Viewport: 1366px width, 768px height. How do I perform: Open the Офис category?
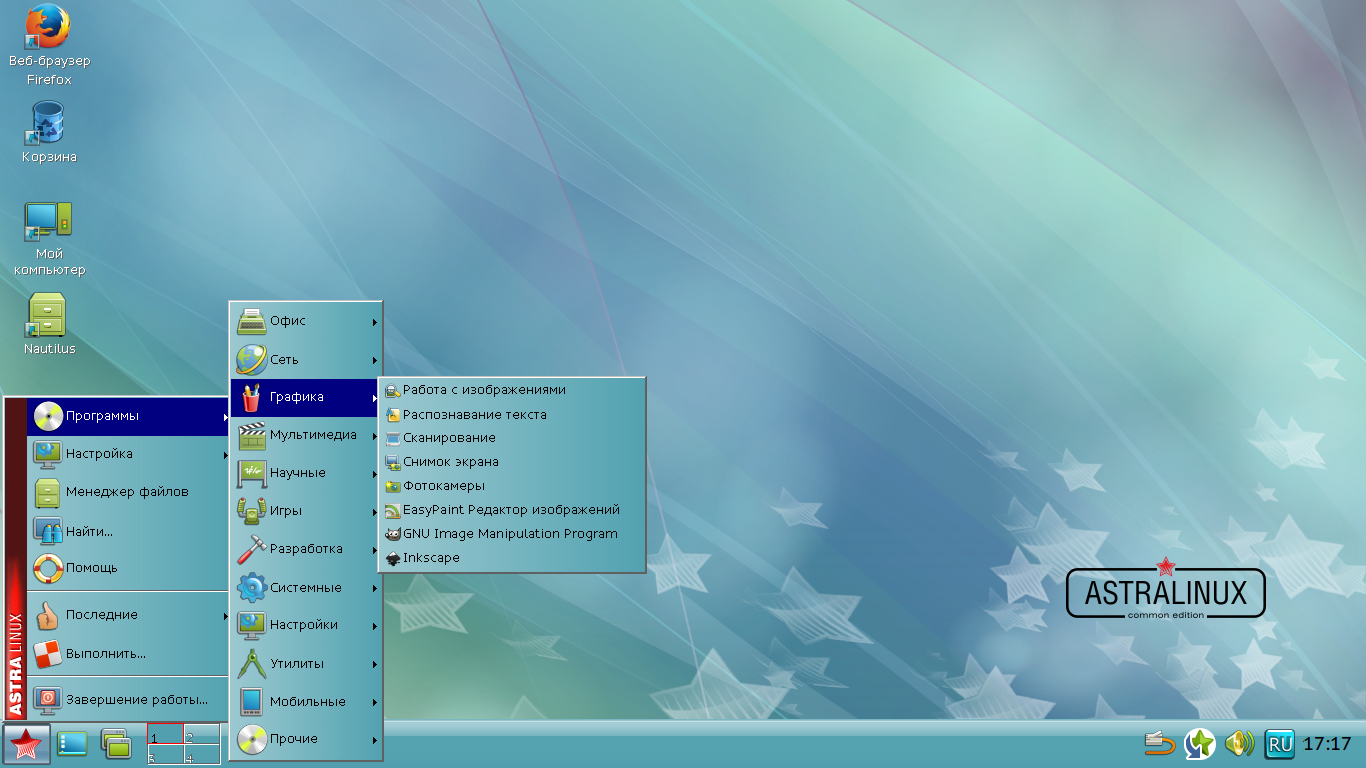pyautogui.click(x=306, y=321)
